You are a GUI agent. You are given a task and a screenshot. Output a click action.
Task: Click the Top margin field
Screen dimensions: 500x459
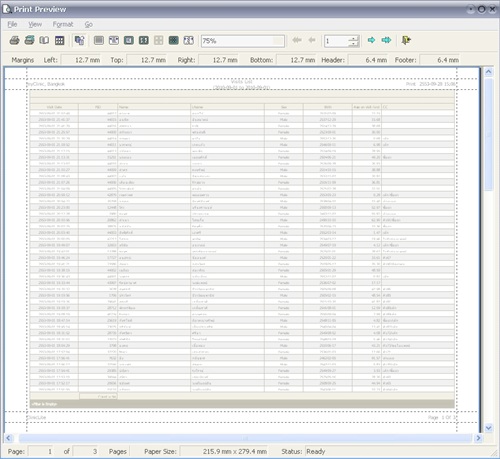(147, 60)
